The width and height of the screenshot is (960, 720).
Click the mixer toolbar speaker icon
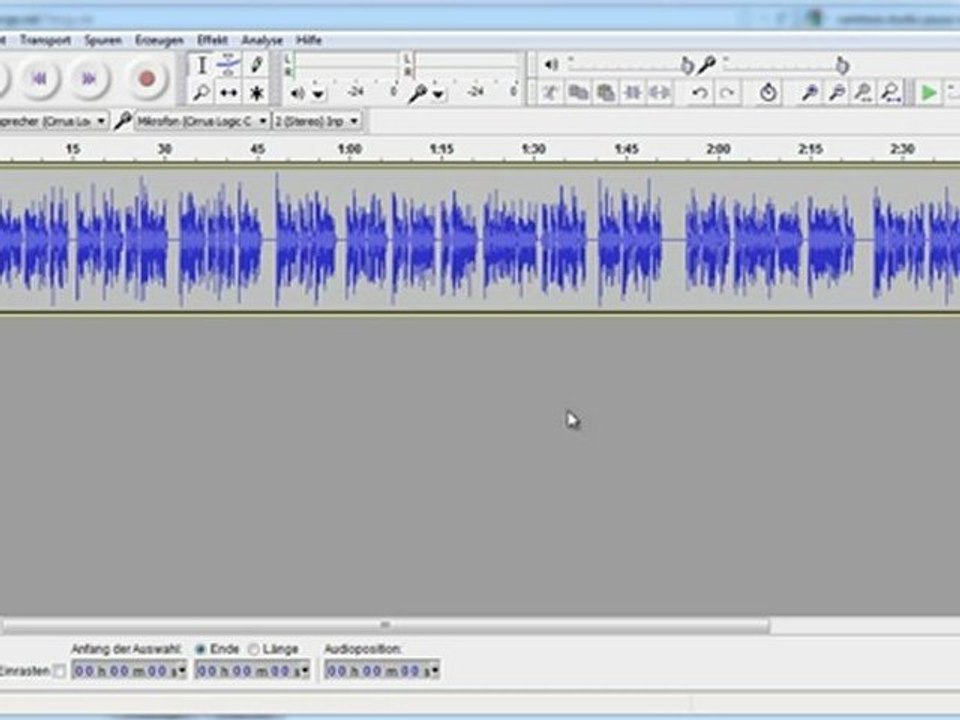pos(551,64)
